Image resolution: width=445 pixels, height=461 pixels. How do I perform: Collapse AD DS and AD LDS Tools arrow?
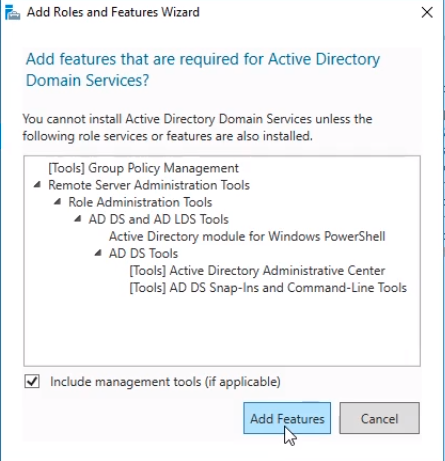pyautogui.click(x=78, y=219)
